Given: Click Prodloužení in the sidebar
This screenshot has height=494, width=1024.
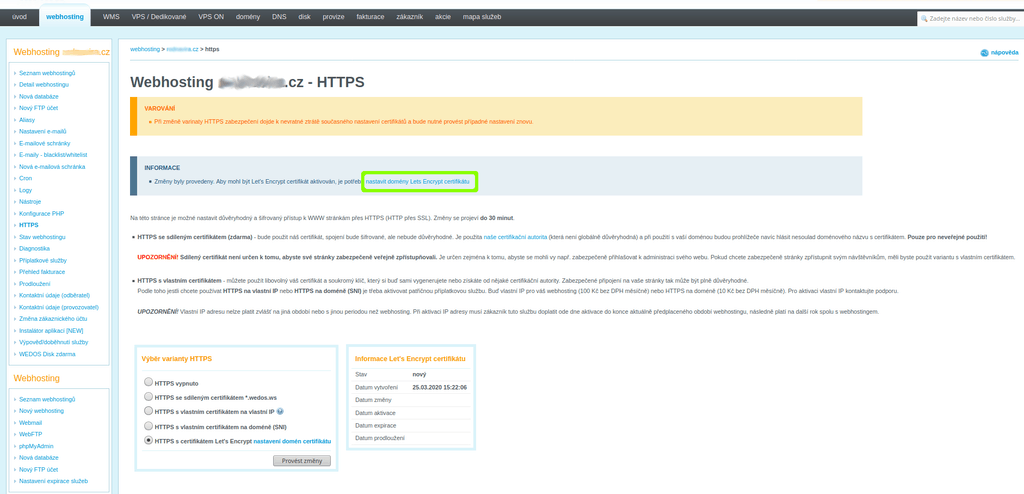Looking at the screenshot, I should [x=34, y=284].
